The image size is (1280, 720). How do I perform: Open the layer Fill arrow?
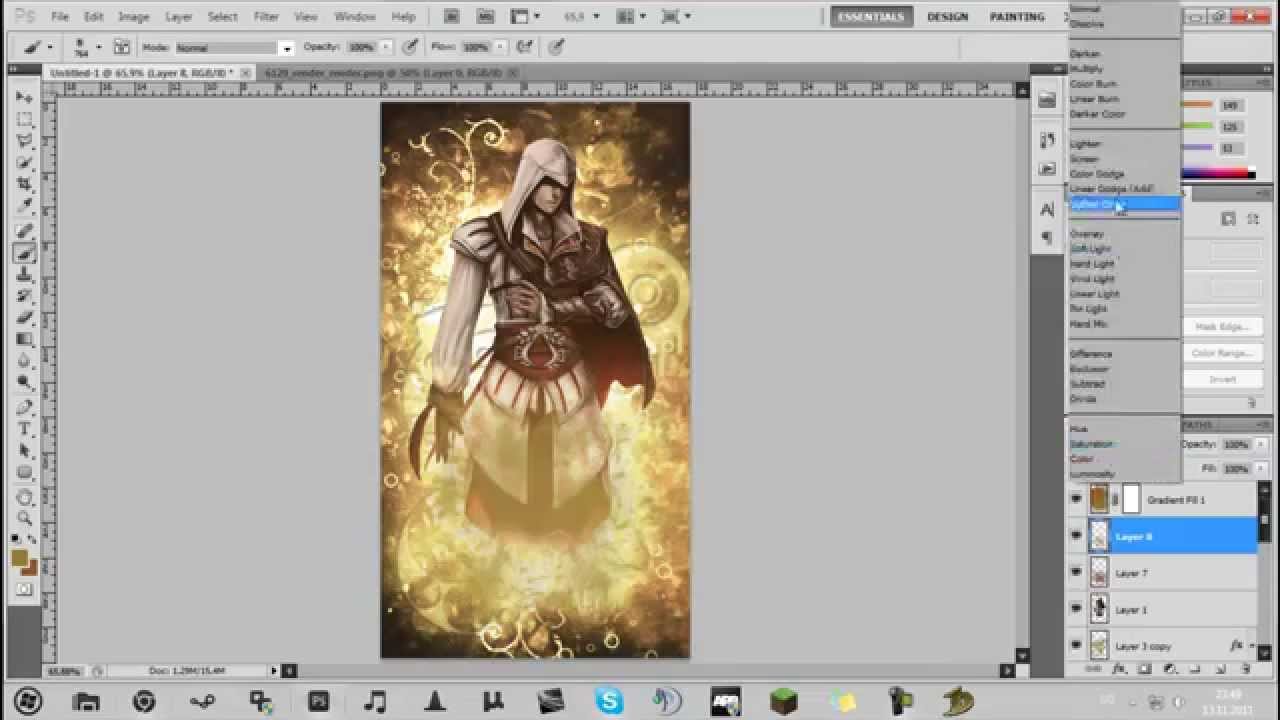(x=1262, y=468)
